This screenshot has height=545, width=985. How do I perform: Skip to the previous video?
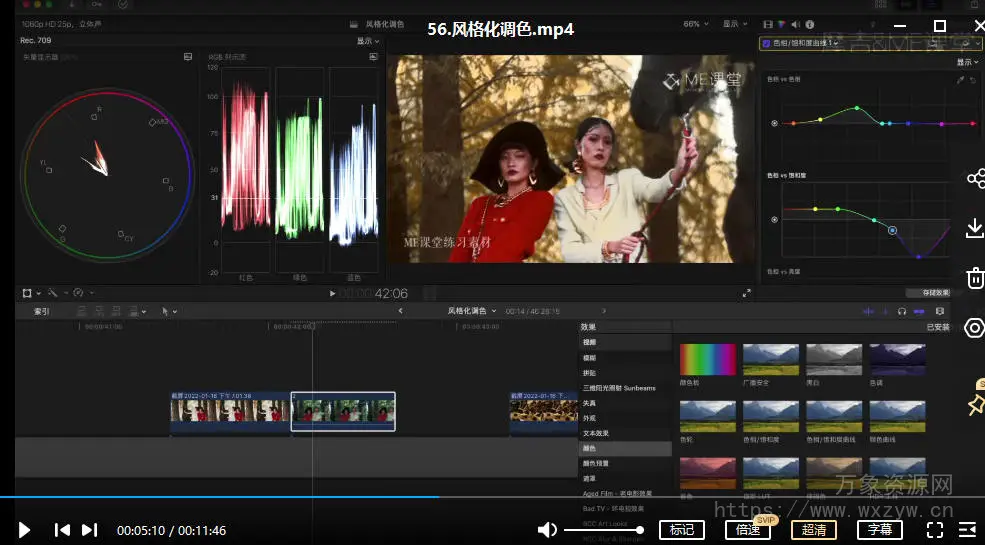pos(62,530)
